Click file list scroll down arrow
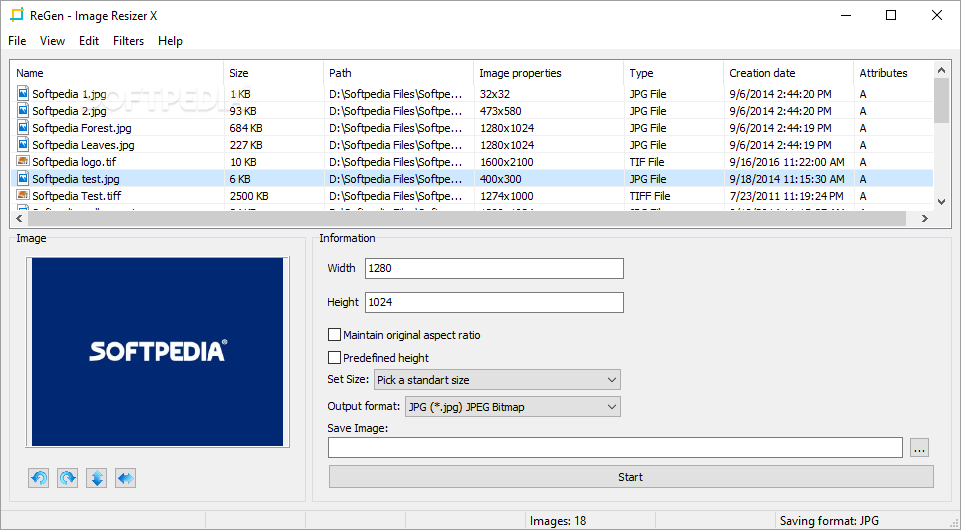The height and width of the screenshot is (530, 961). pos(942,202)
